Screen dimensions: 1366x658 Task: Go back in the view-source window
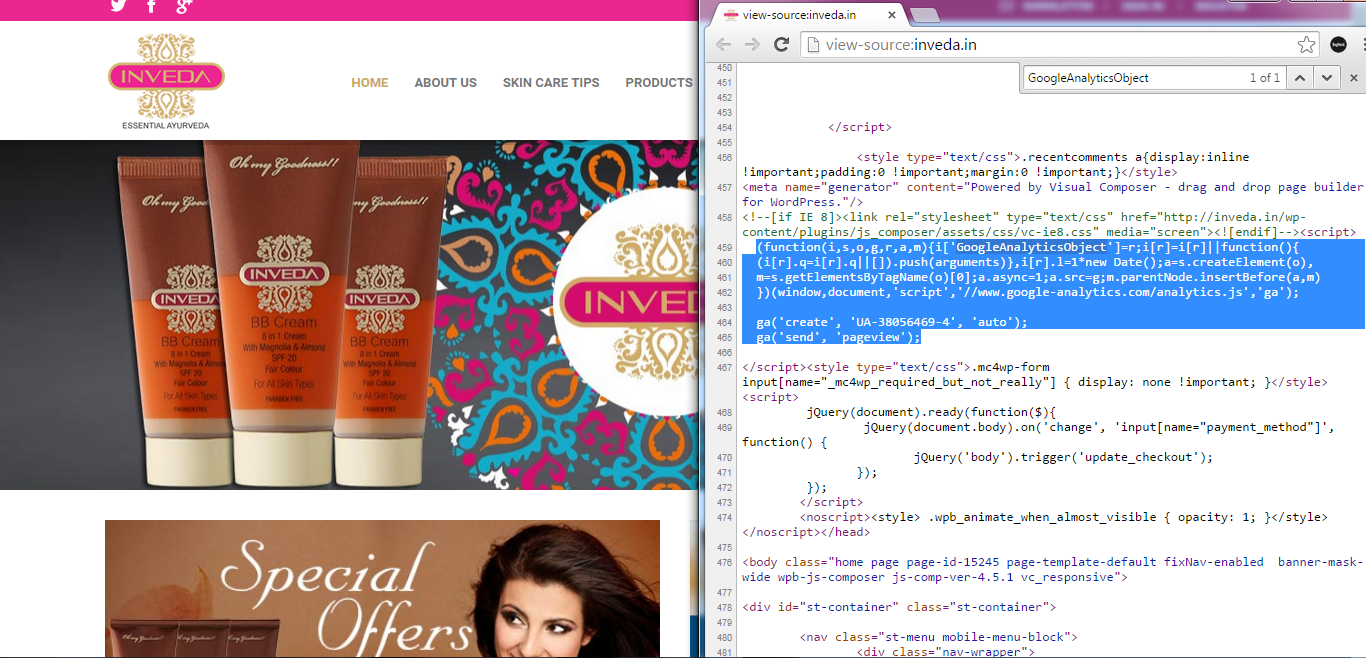(x=723, y=45)
